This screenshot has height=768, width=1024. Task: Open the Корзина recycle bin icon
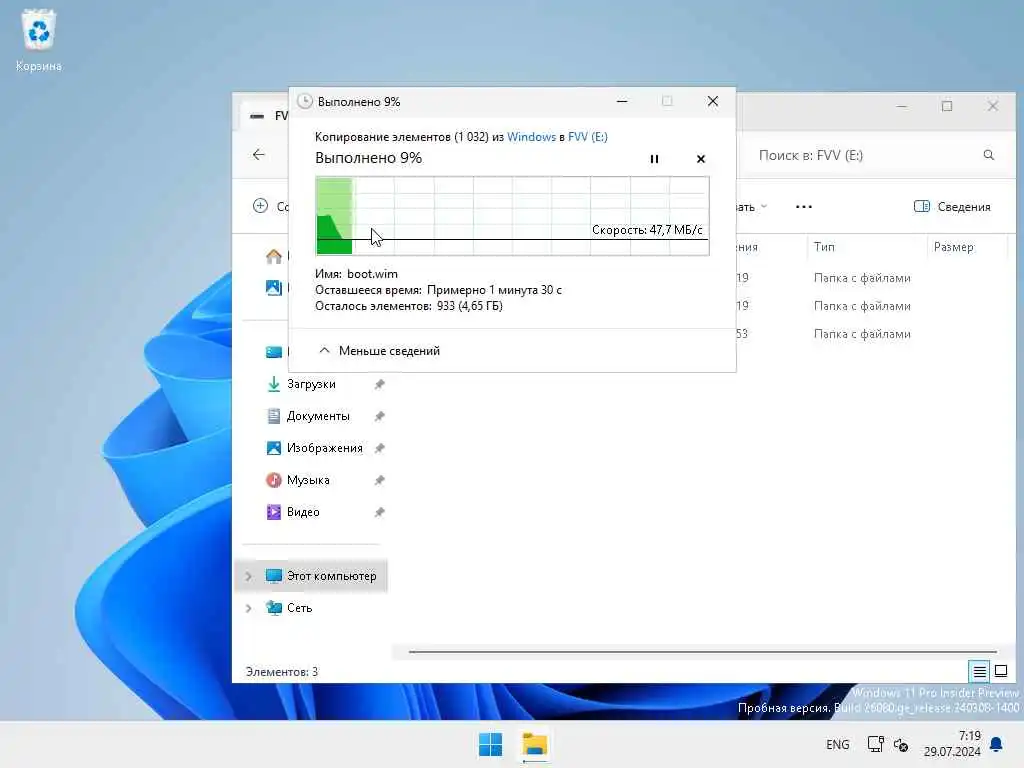point(39,39)
